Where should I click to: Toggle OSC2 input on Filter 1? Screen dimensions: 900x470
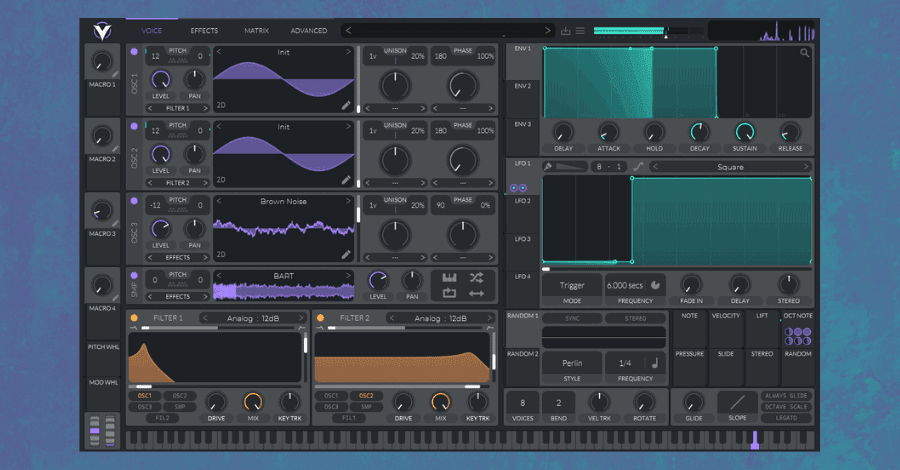[180, 395]
